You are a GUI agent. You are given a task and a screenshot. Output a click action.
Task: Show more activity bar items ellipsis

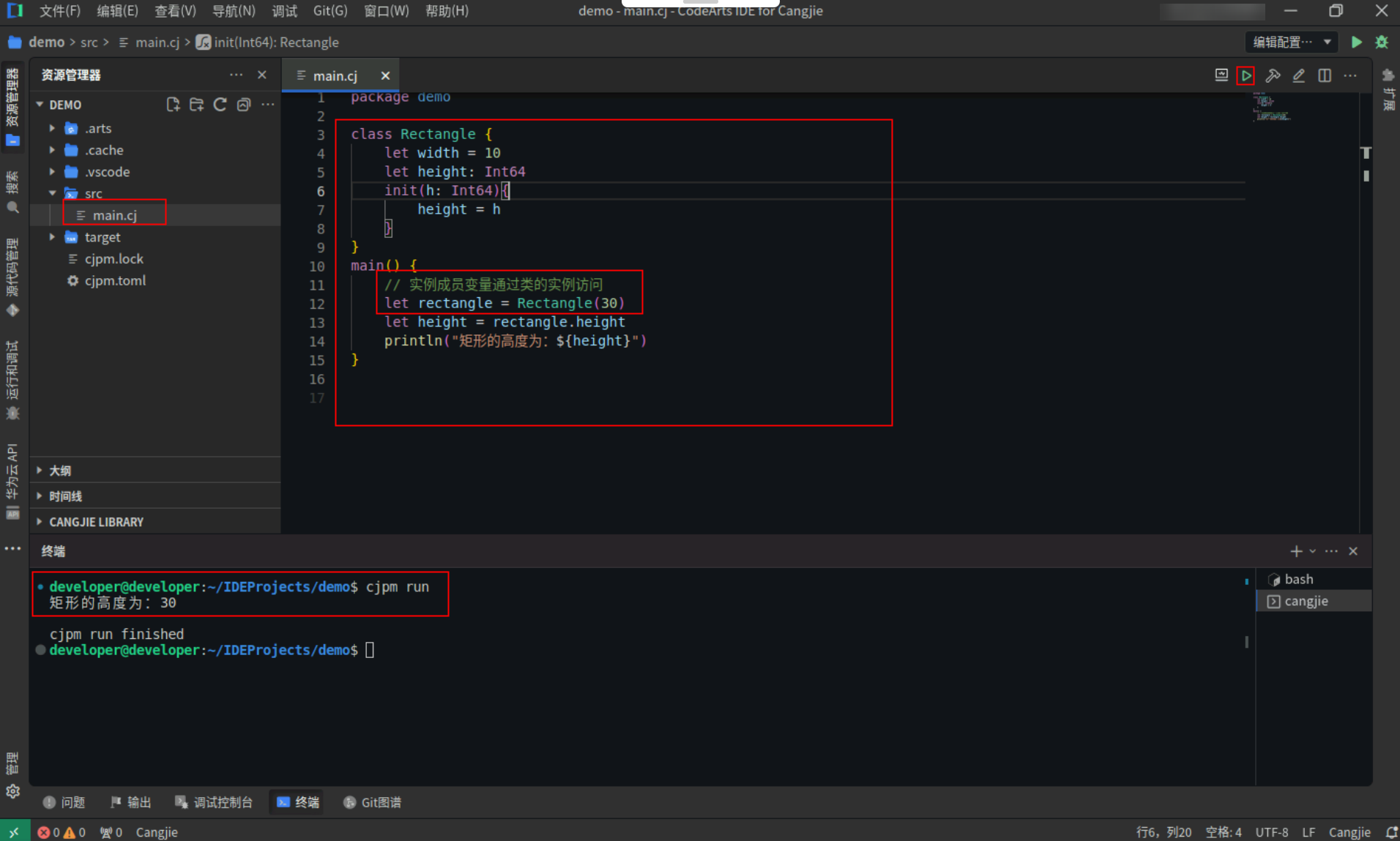tap(12, 548)
